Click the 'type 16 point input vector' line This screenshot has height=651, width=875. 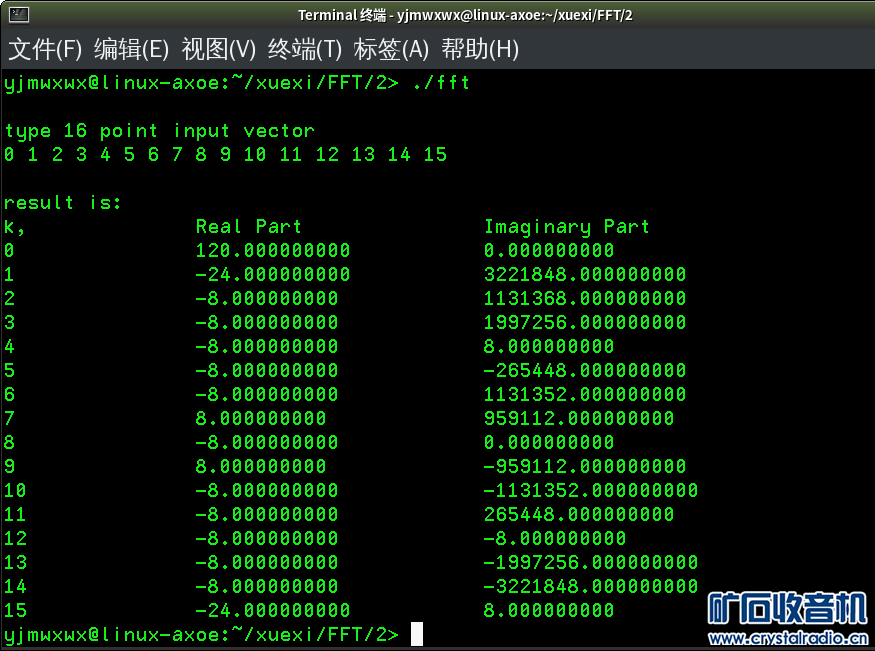coord(159,131)
